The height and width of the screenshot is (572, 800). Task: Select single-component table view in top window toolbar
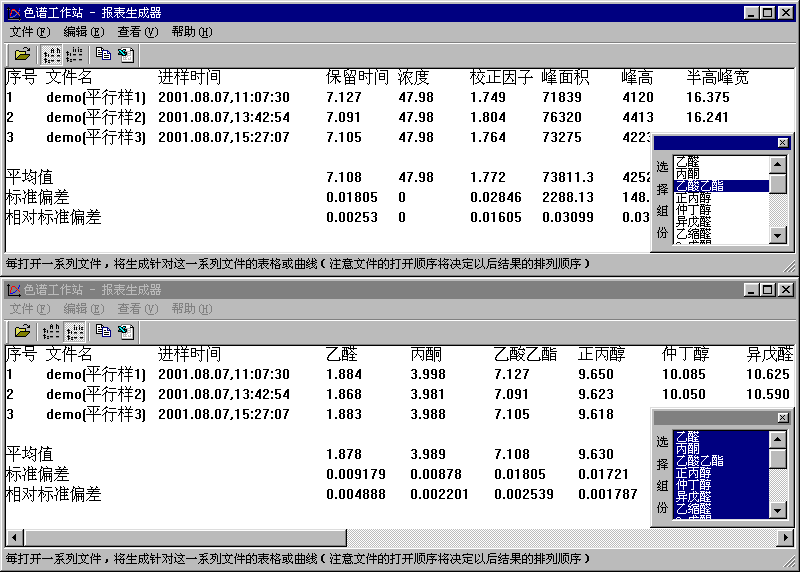pyautogui.click(x=51, y=55)
